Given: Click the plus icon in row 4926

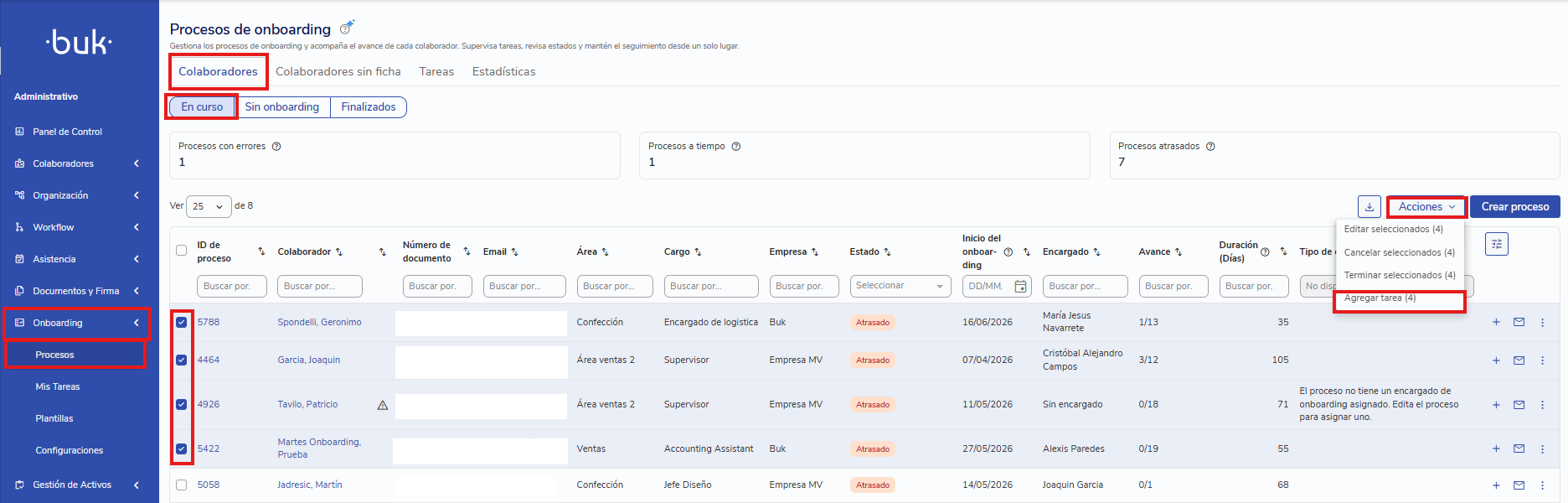Looking at the screenshot, I should click(x=1496, y=405).
